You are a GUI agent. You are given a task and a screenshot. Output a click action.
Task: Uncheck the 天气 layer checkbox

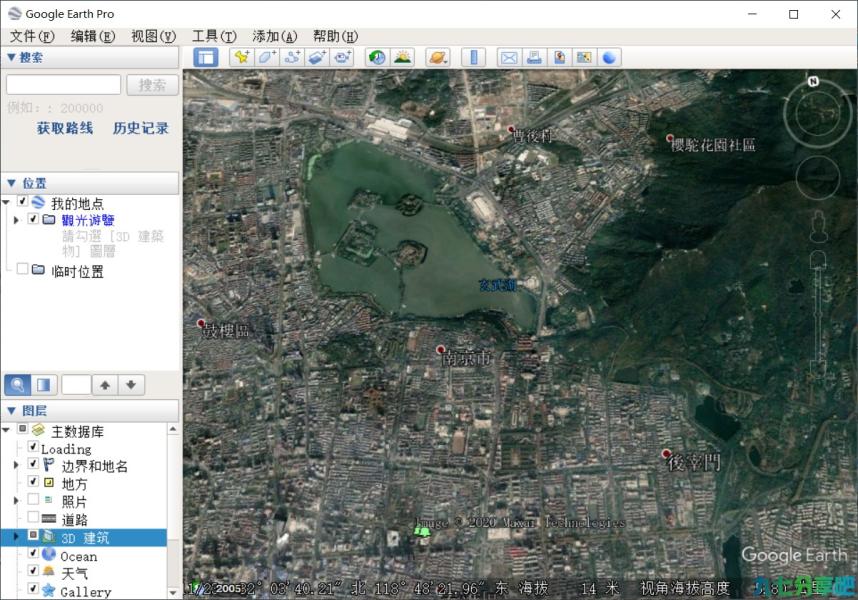pos(33,570)
